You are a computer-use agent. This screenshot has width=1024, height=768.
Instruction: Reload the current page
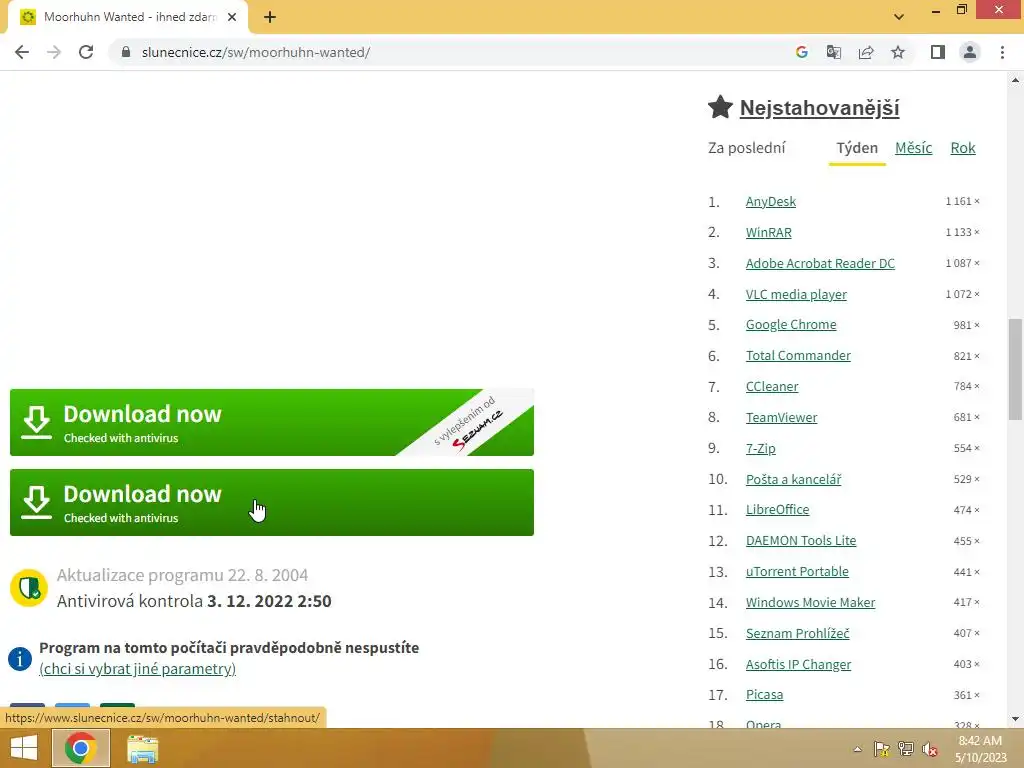86,52
